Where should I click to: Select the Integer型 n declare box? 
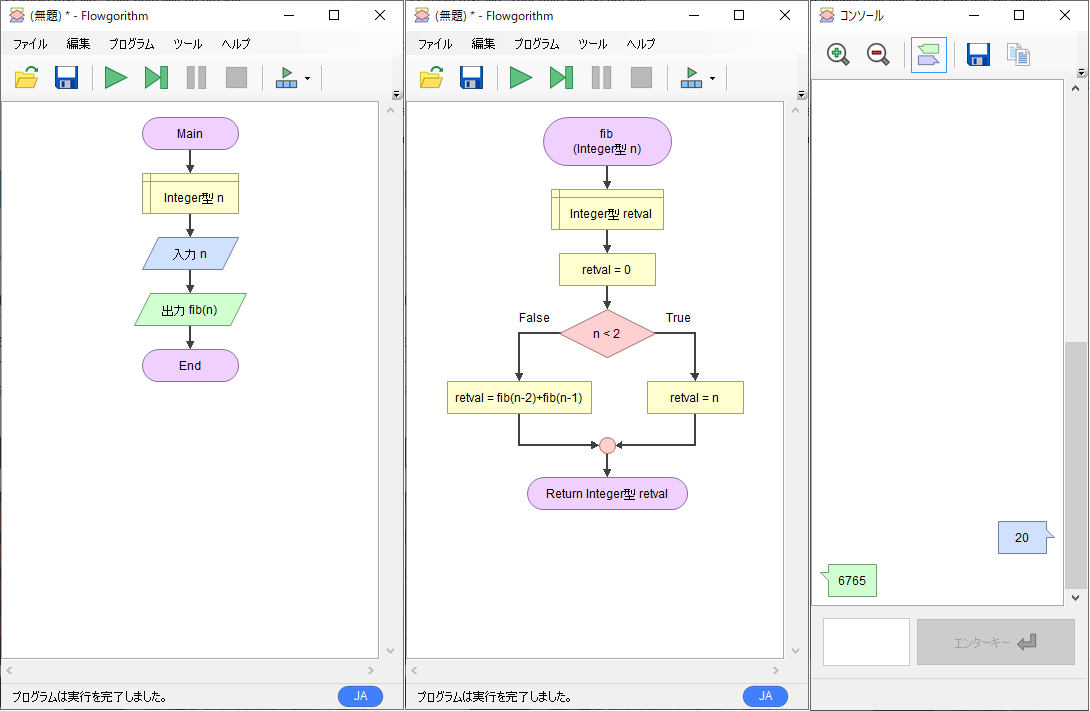pyautogui.click(x=190, y=193)
